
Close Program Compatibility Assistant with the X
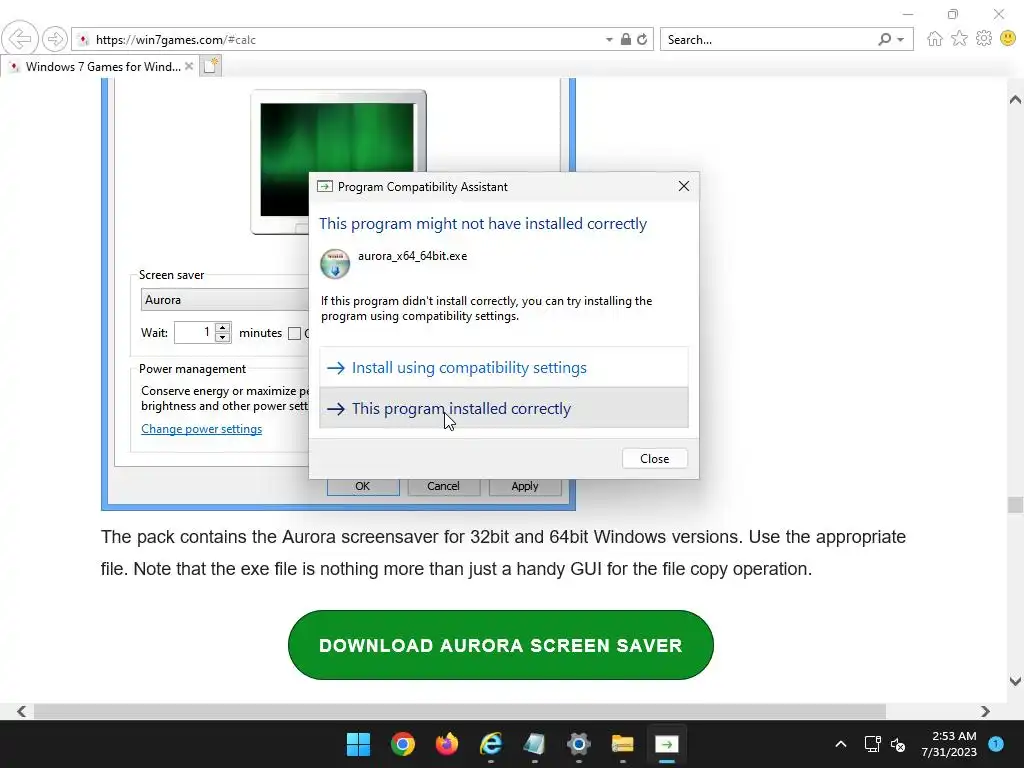tap(684, 186)
